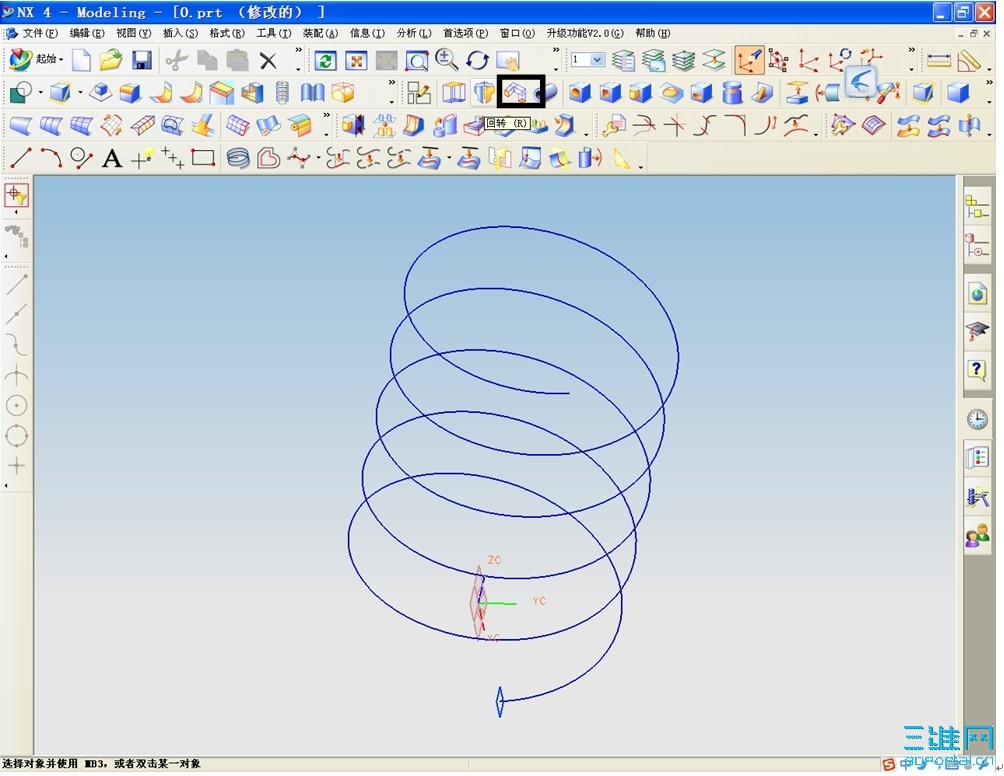Click the green Refresh view icon

click(325, 61)
